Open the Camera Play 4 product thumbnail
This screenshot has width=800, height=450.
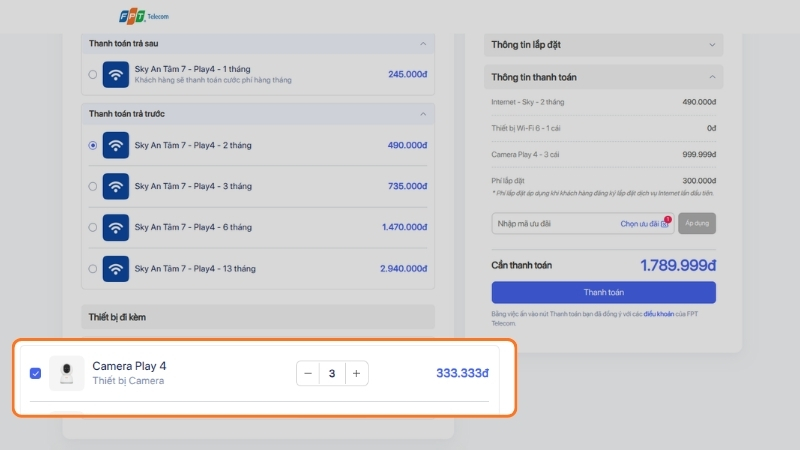click(x=66, y=373)
